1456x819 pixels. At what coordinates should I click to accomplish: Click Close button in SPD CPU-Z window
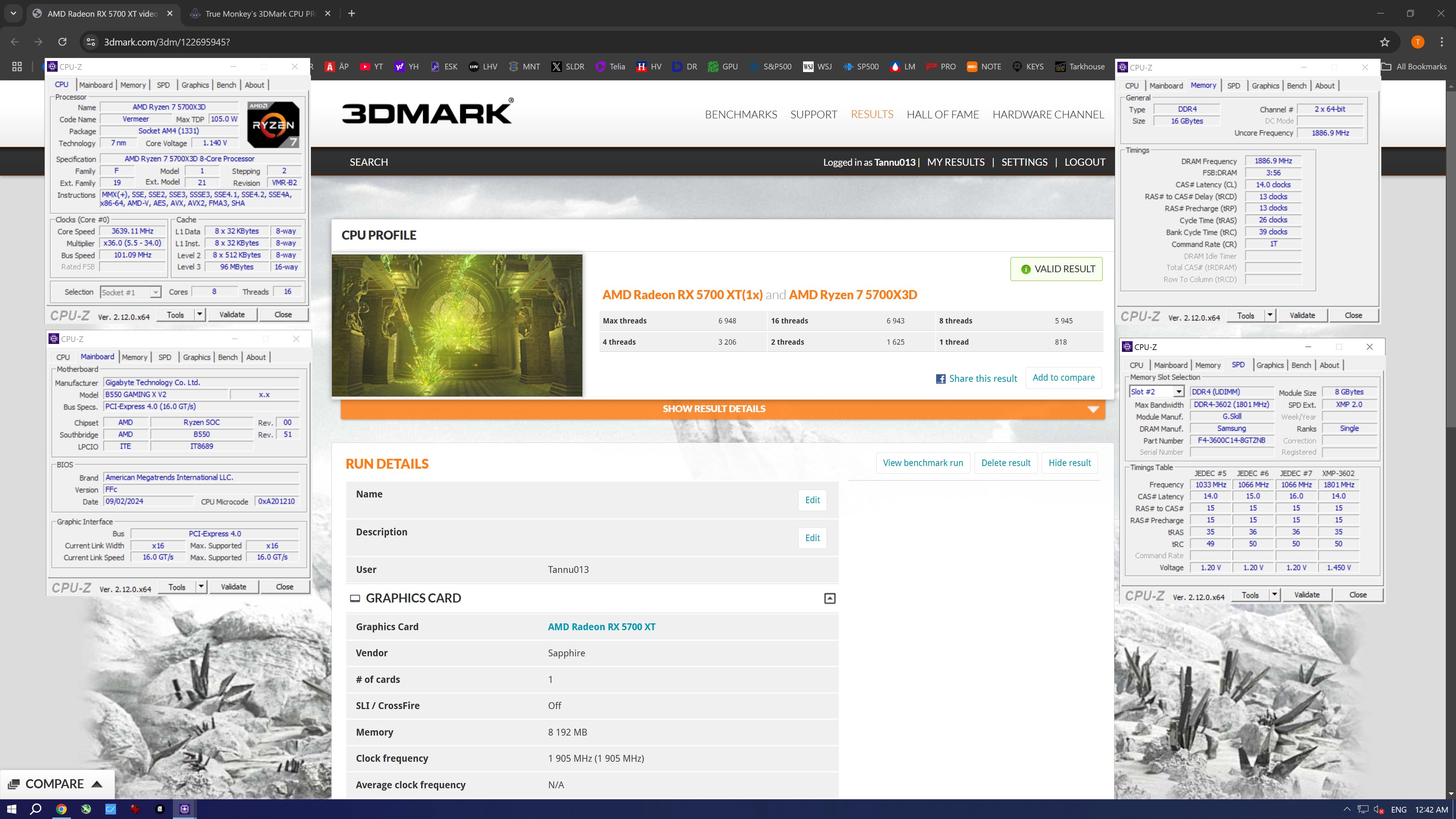[x=1358, y=595]
